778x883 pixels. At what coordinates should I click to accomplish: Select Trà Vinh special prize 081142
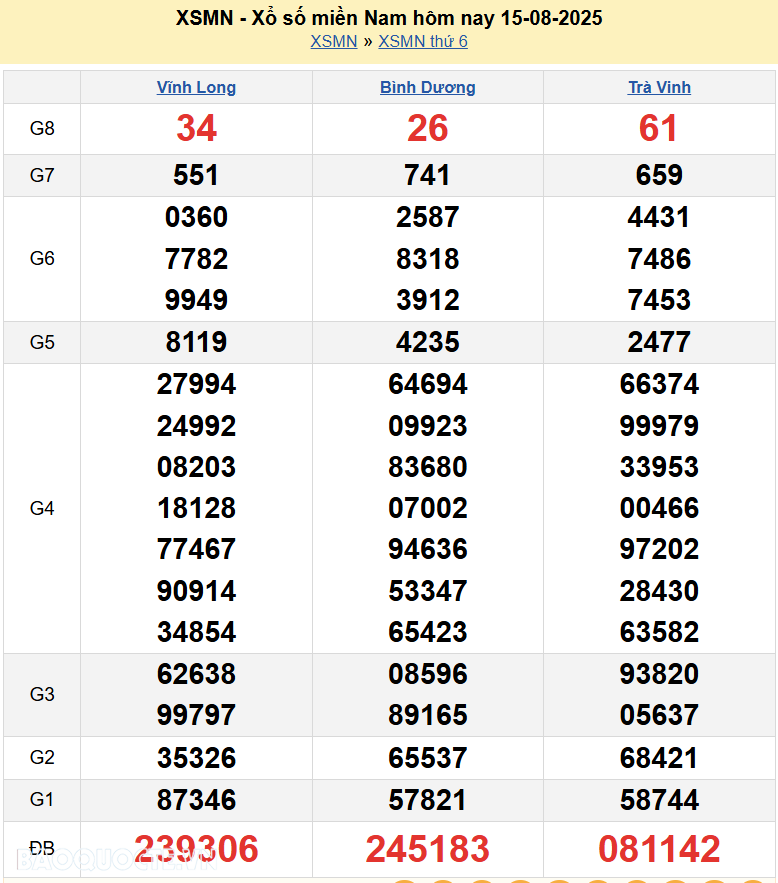click(659, 849)
